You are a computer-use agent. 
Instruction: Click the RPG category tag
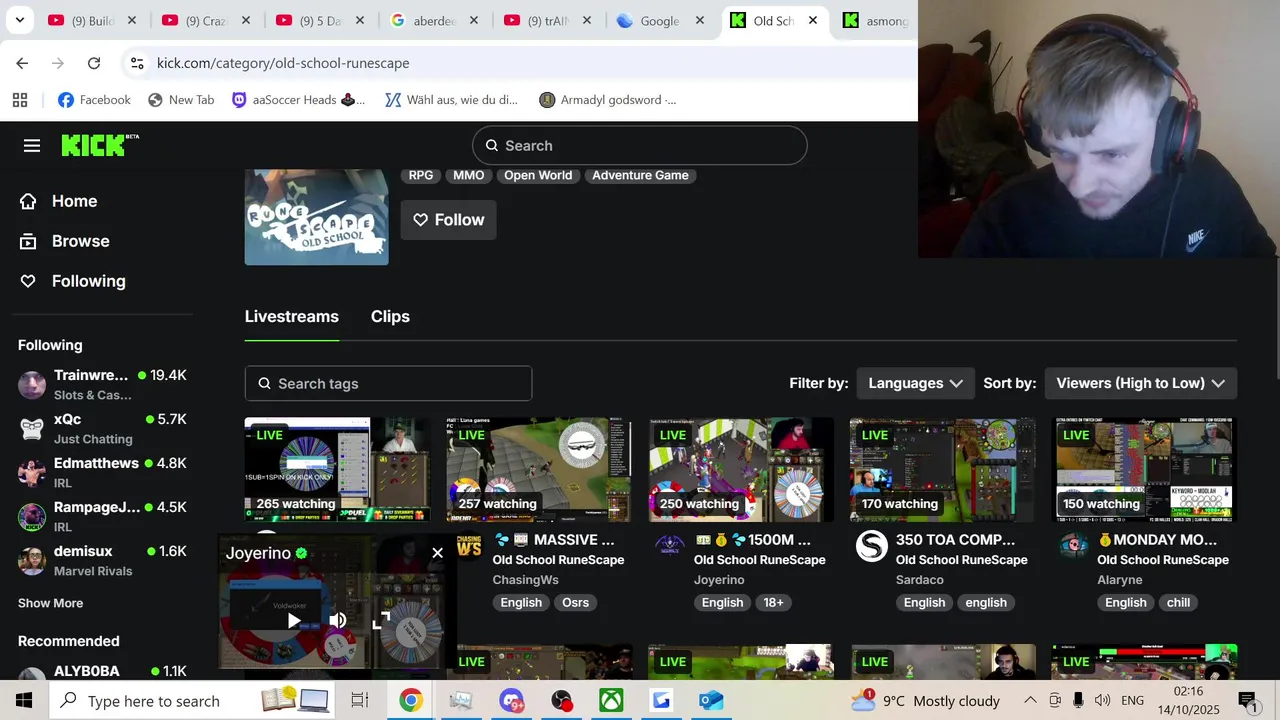[x=421, y=175]
